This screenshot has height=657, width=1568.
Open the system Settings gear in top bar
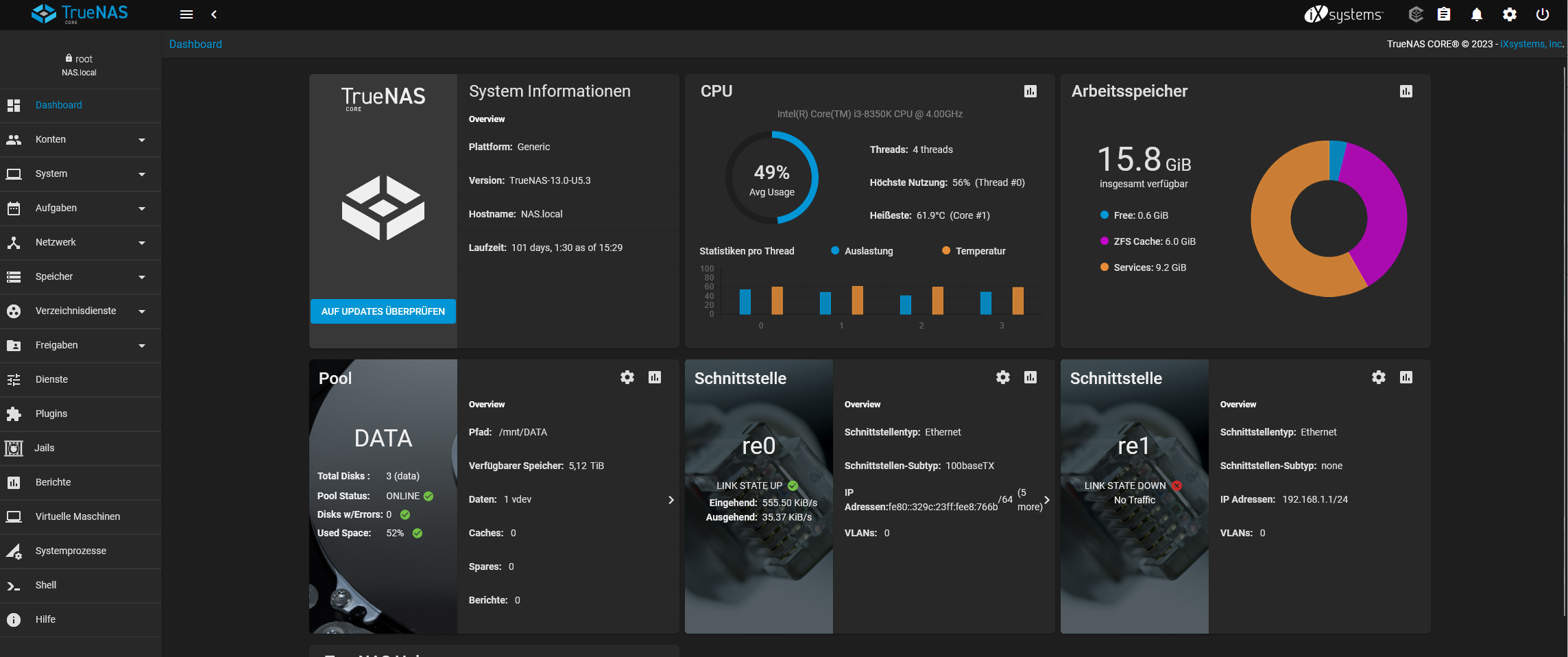pyautogui.click(x=1509, y=14)
